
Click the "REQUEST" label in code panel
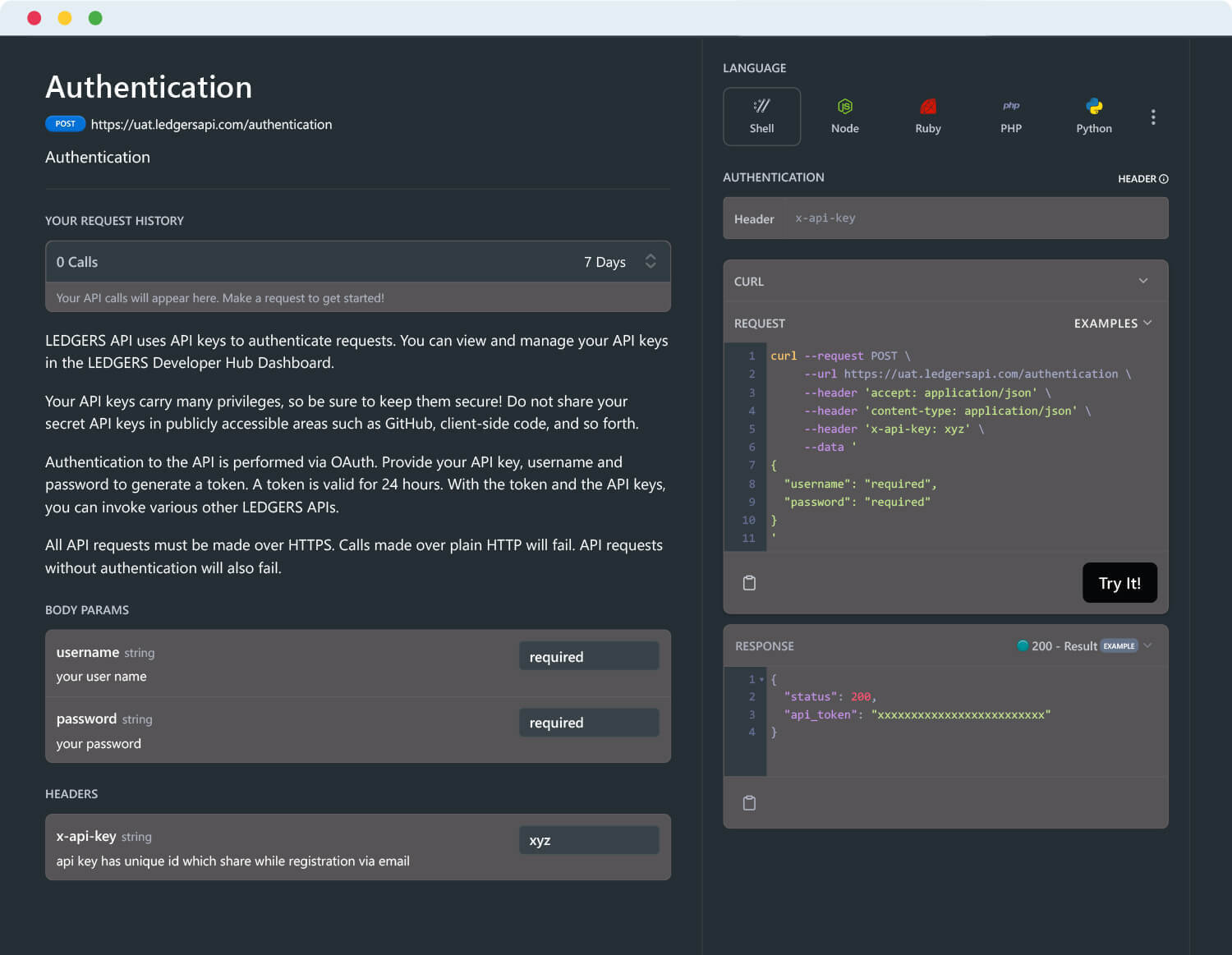click(760, 324)
